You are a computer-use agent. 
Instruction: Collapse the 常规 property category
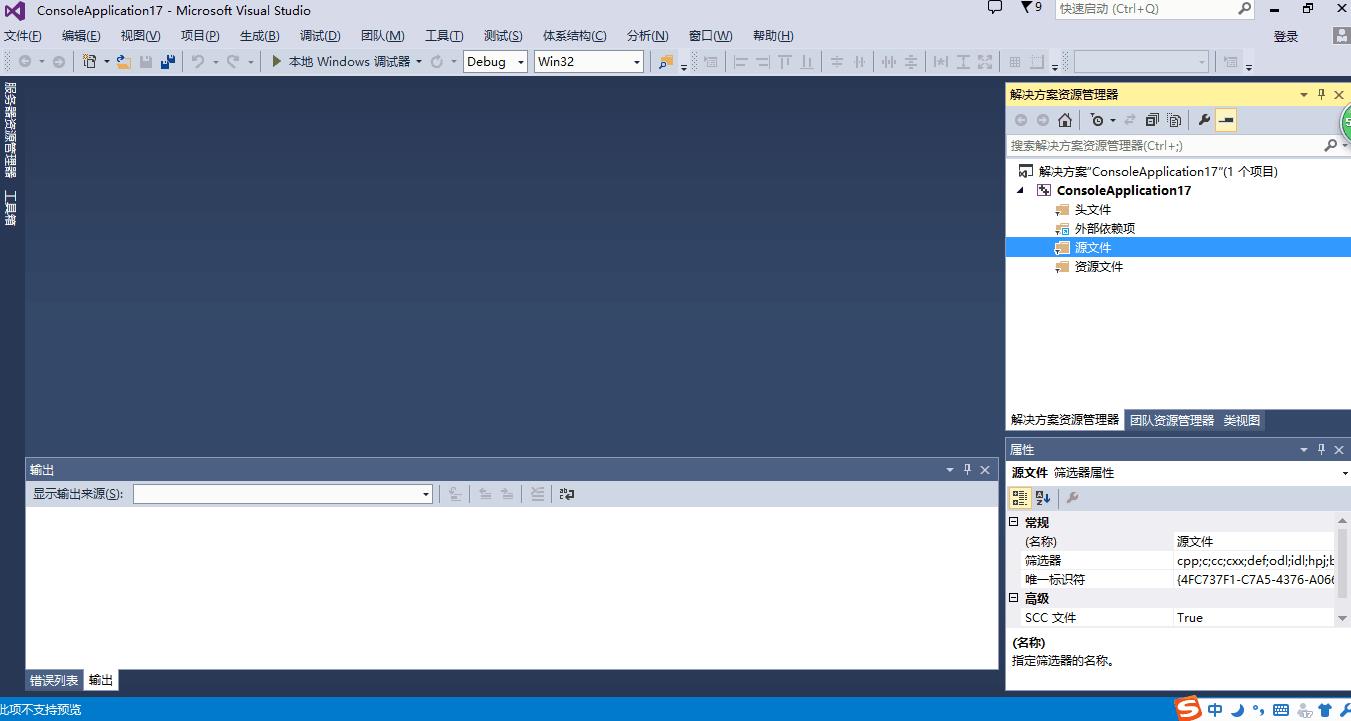1013,522
